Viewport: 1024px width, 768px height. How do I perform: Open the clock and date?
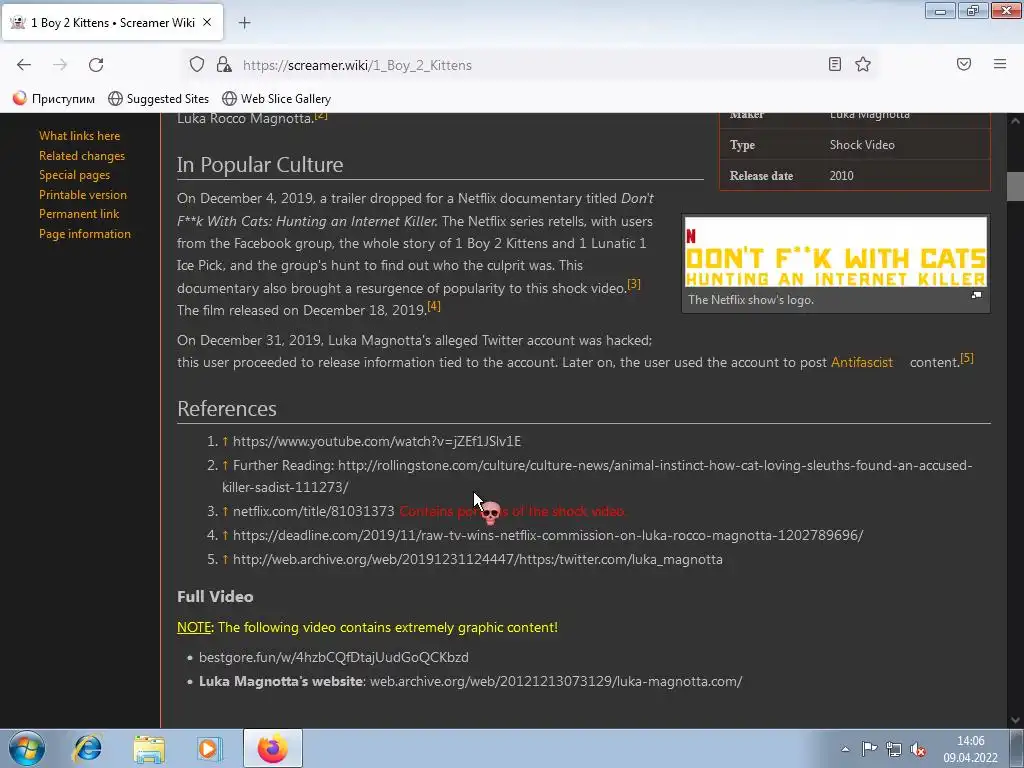point(970,749)
